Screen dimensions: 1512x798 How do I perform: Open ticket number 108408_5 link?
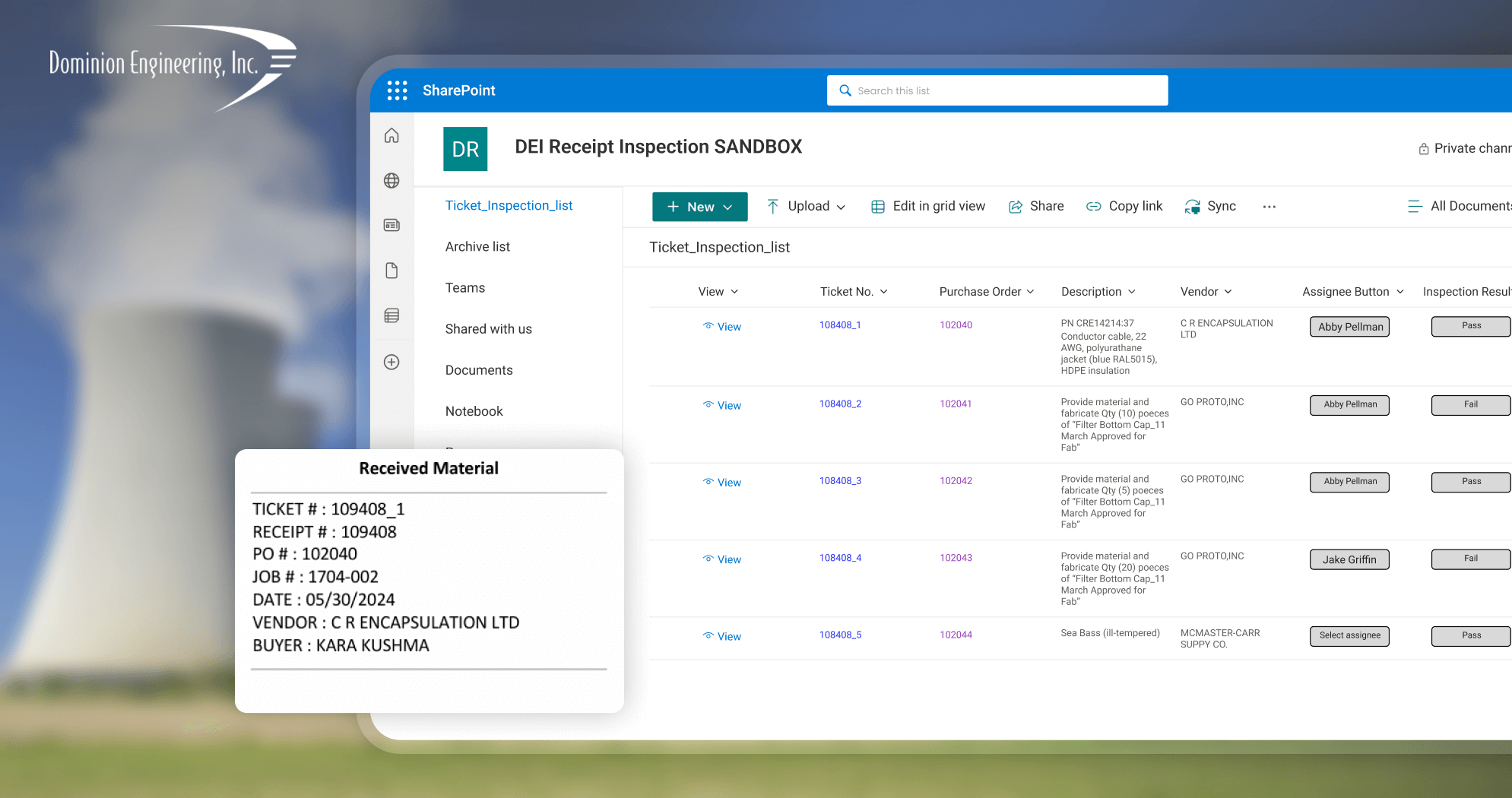point(840,635)
